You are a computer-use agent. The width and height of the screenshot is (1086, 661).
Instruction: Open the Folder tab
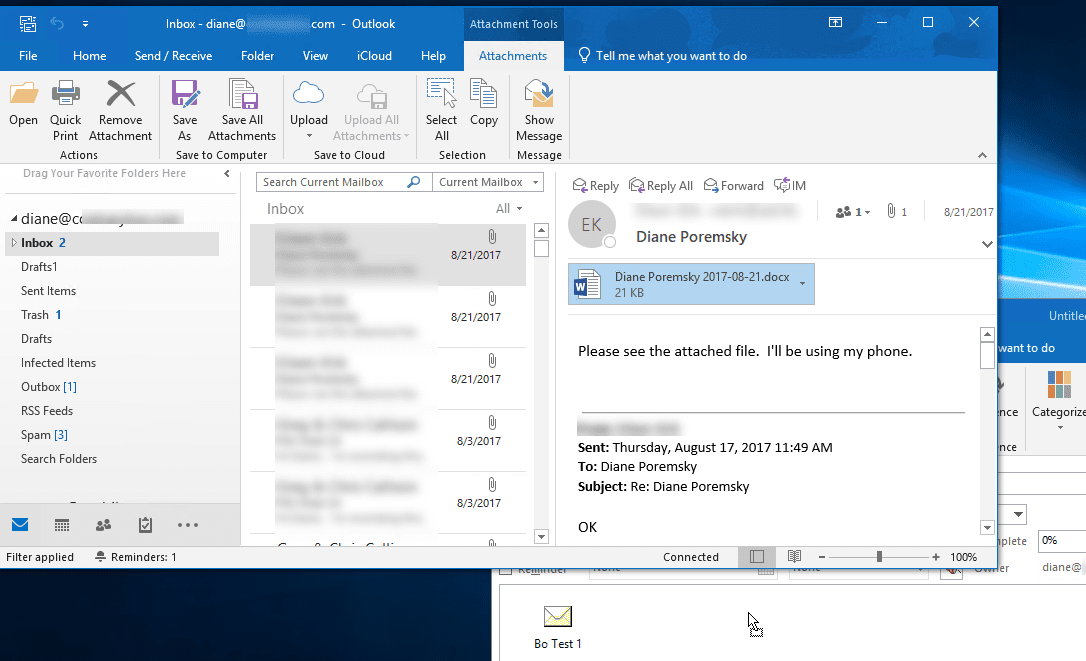tap(258, 56)
